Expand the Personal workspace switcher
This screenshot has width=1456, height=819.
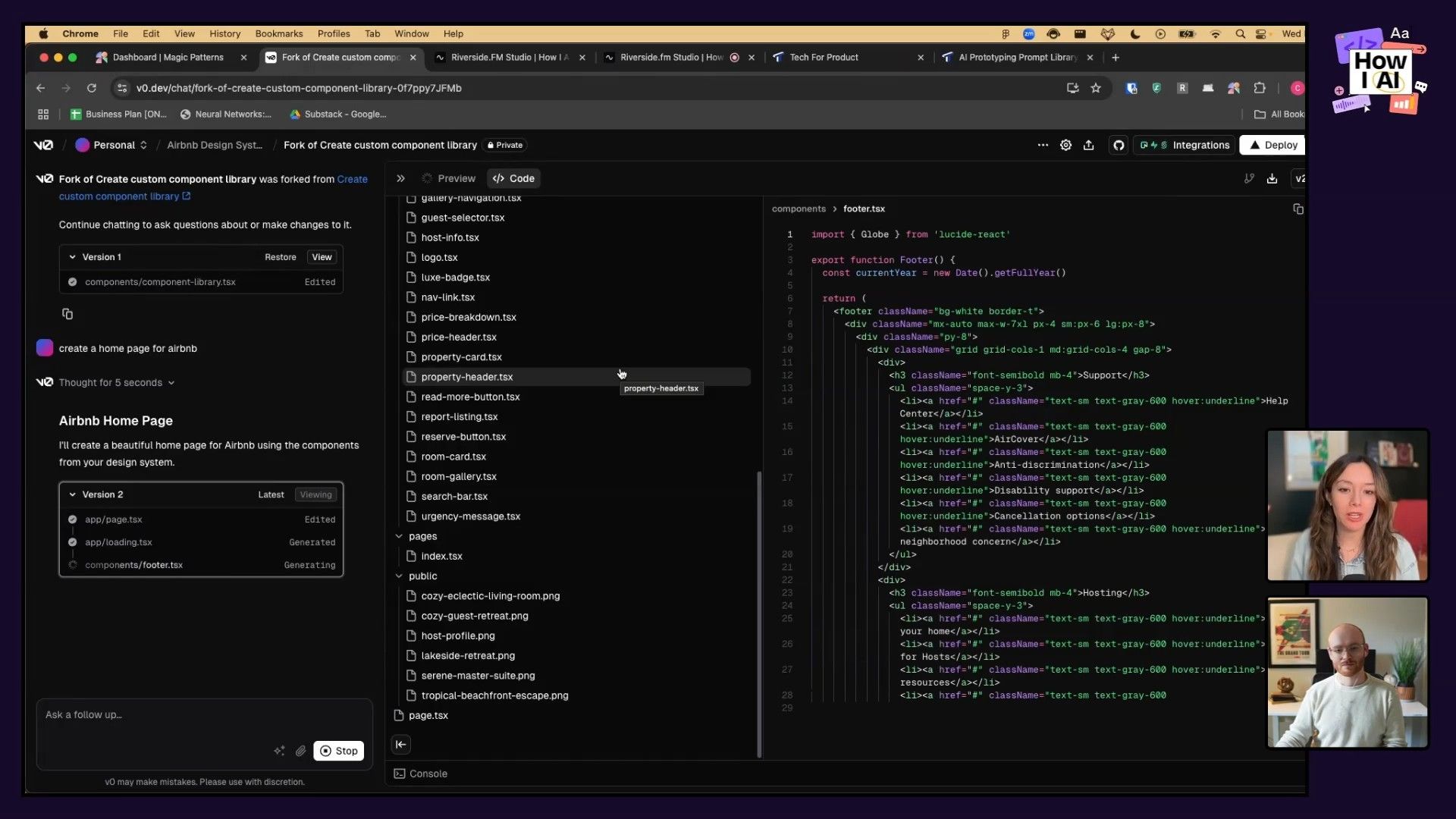point(111,145)
